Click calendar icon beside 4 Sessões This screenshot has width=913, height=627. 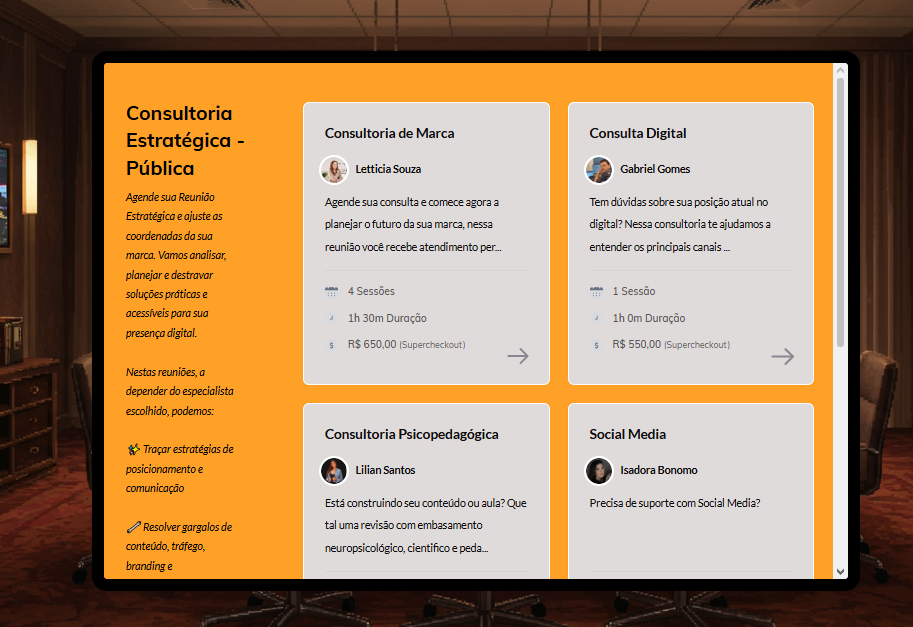coord(331,291)
